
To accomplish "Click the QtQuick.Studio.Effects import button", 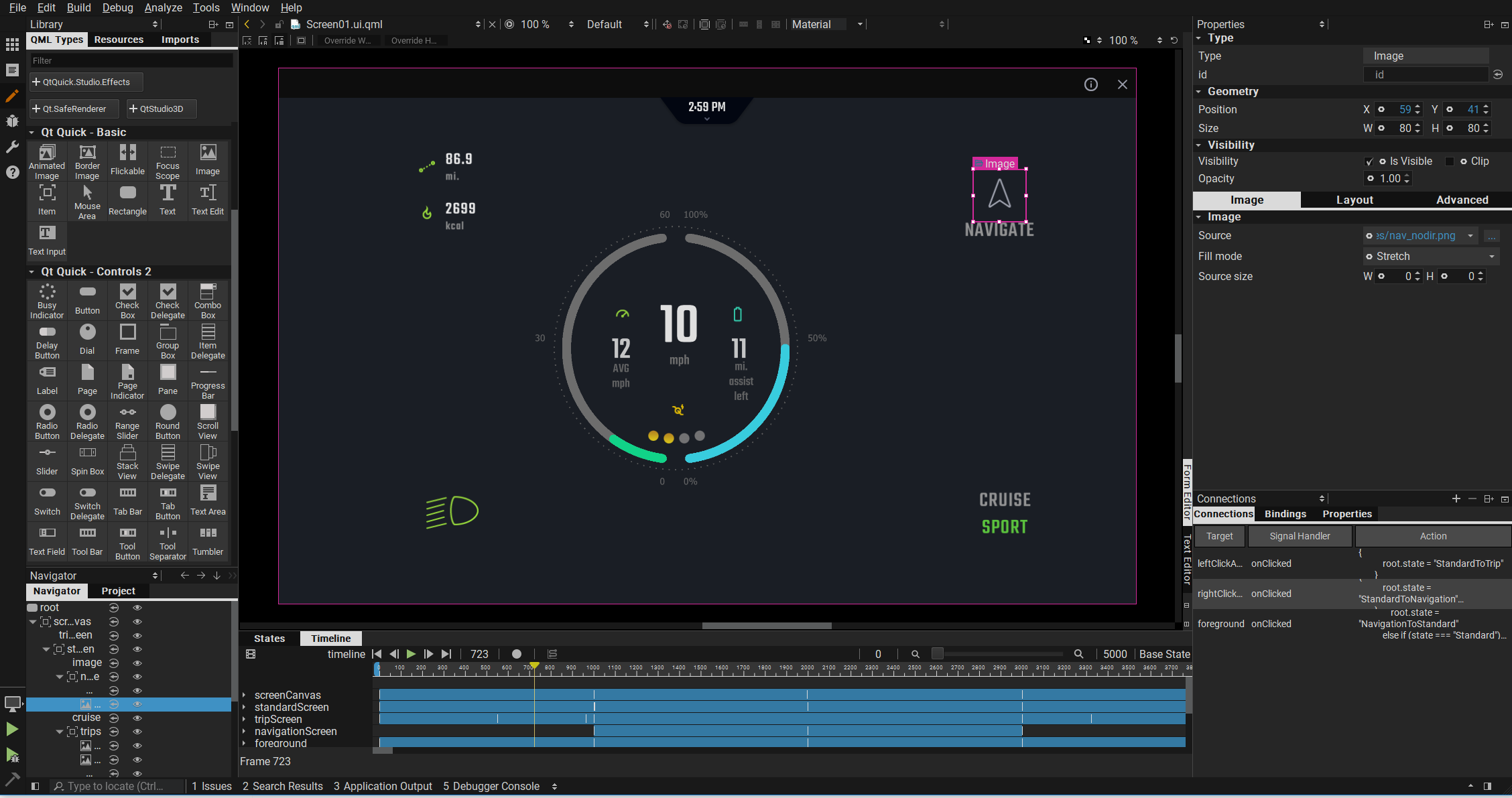I will click(x=86, y=82).
